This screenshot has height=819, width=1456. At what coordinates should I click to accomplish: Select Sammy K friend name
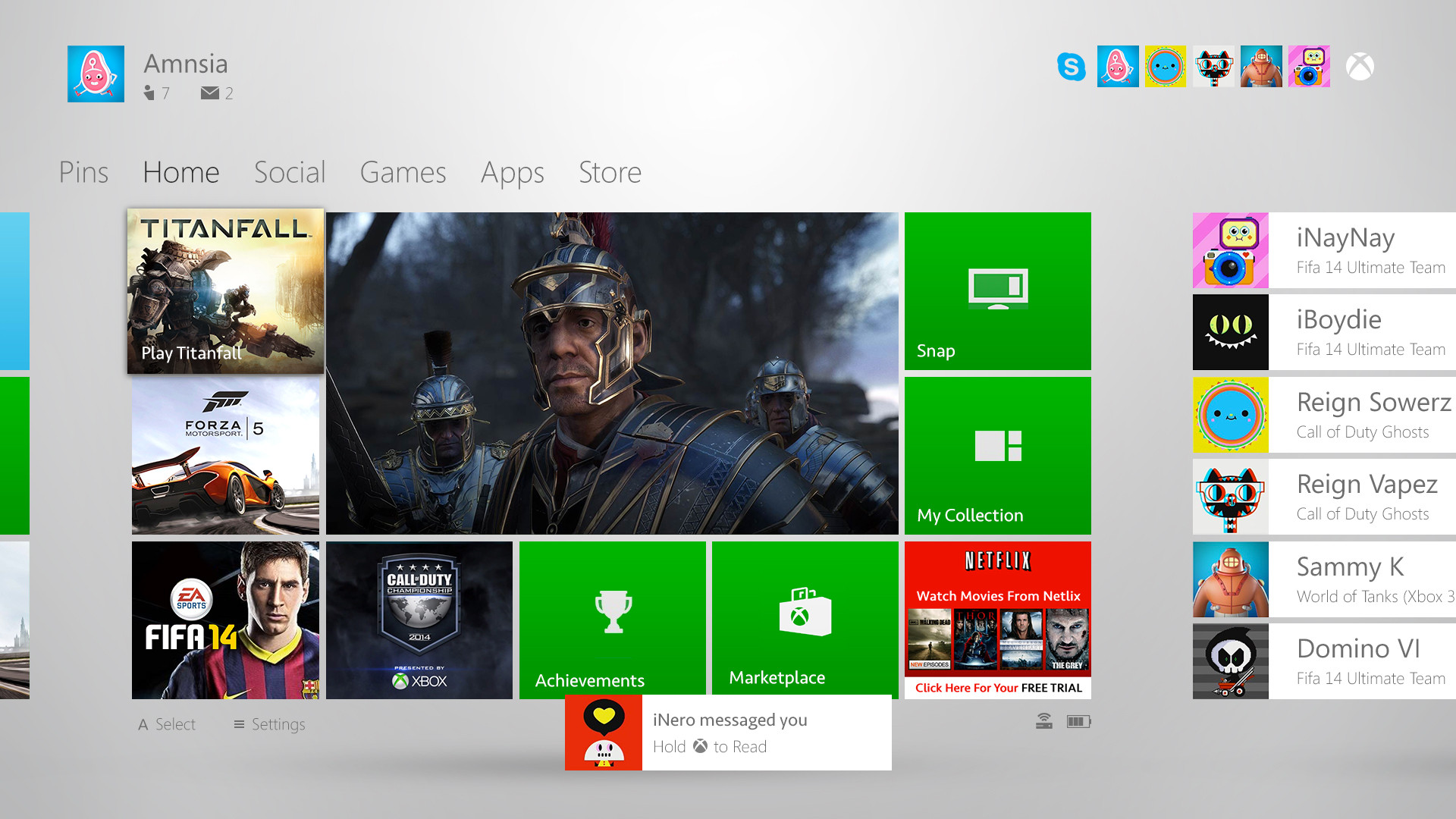pos(1350,566)
